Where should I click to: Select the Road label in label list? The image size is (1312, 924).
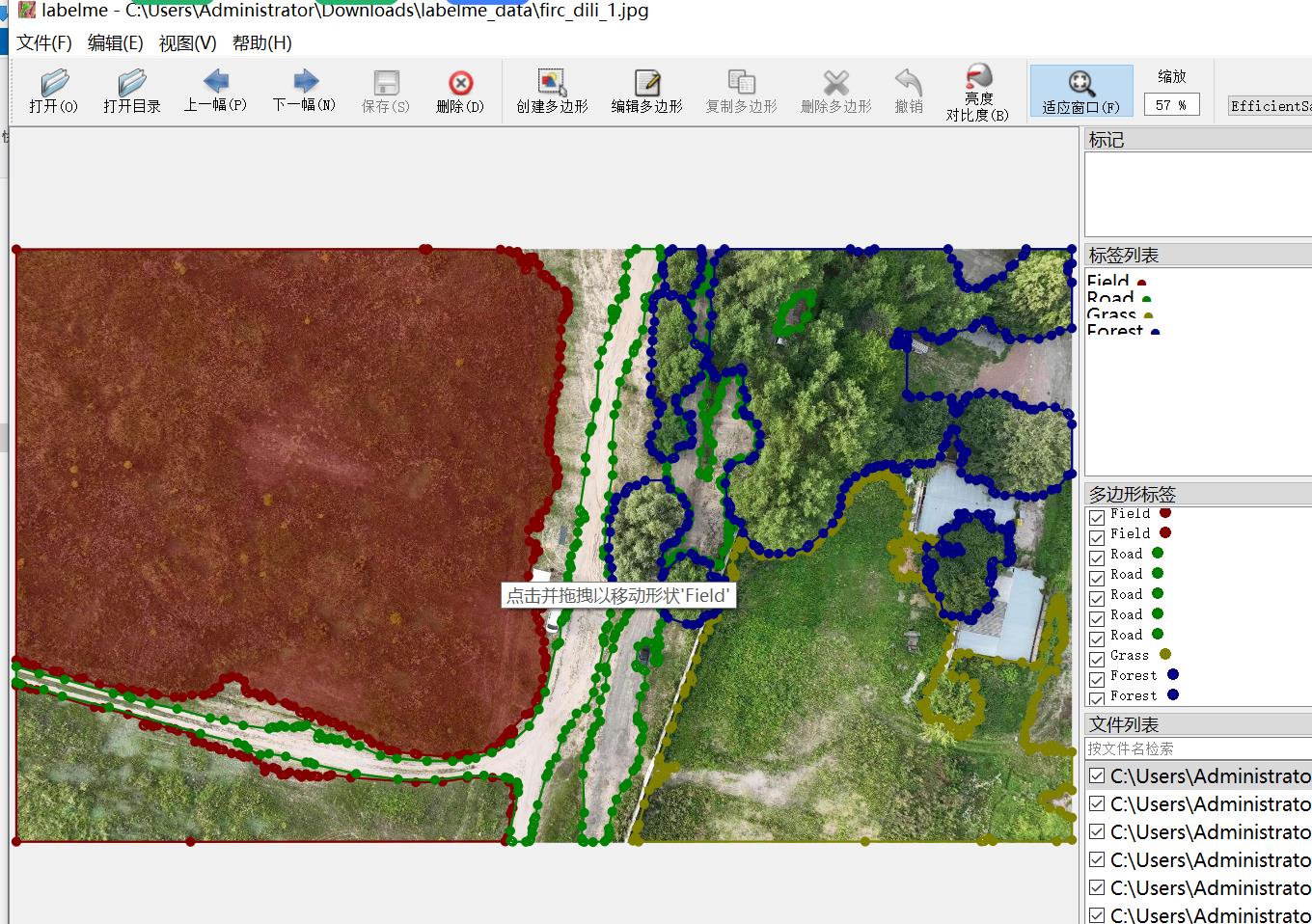tap(1111, 298)
